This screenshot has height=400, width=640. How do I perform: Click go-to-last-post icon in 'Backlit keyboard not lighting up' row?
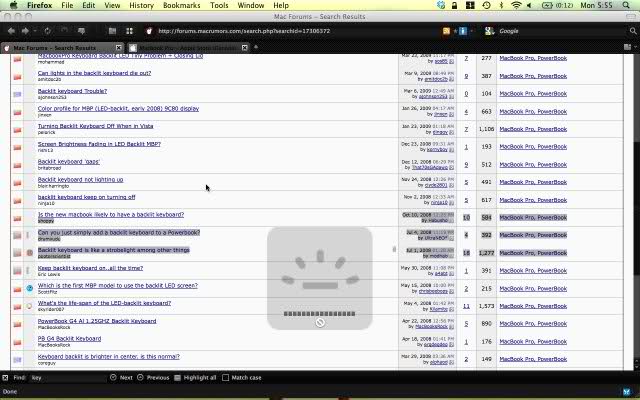coord(451,185)
